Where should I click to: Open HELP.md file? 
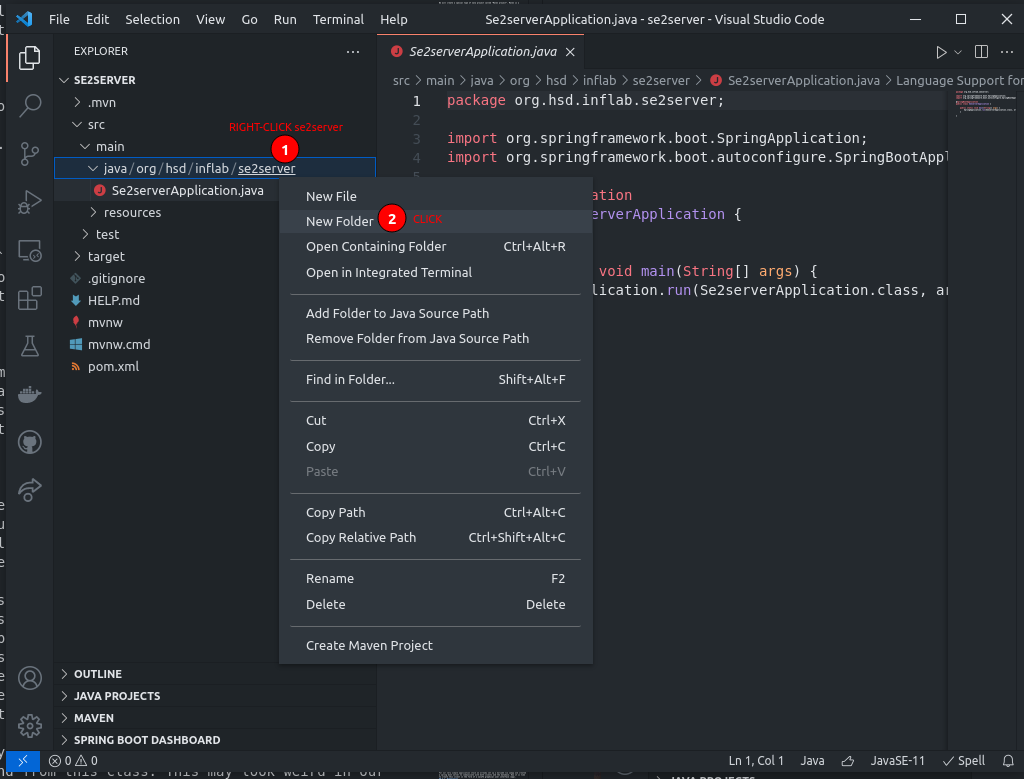click(114, 300)
